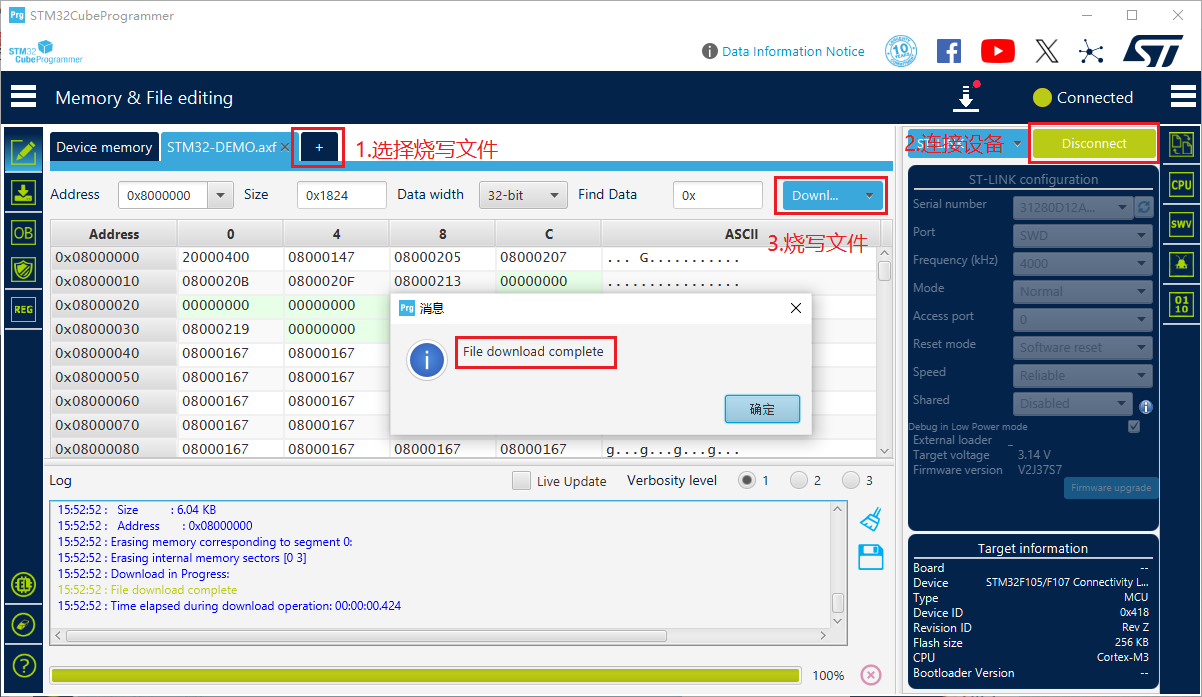Select verbosity level 1
The width and height of the screenshot is (1202, 697).
point(747,480)
